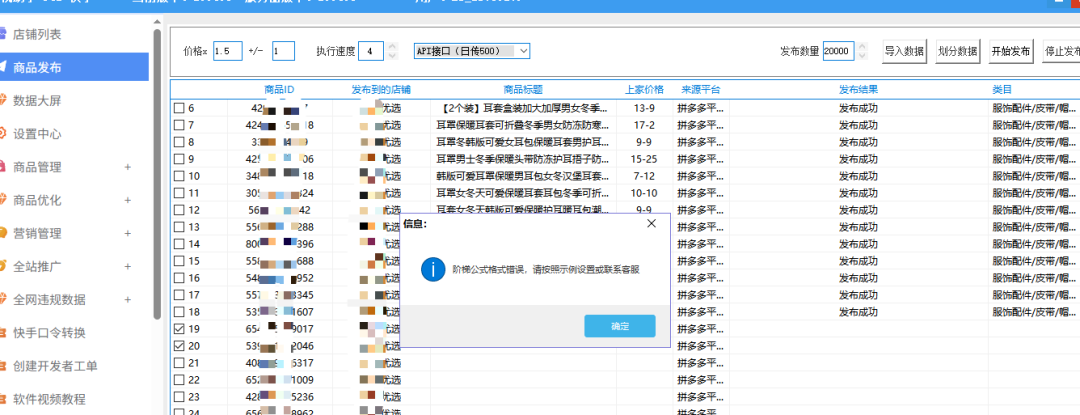This screenshot has width=1080, height=415.
Task: Click the 全网违规数据 sidebar icon
Action: [2, 299]
